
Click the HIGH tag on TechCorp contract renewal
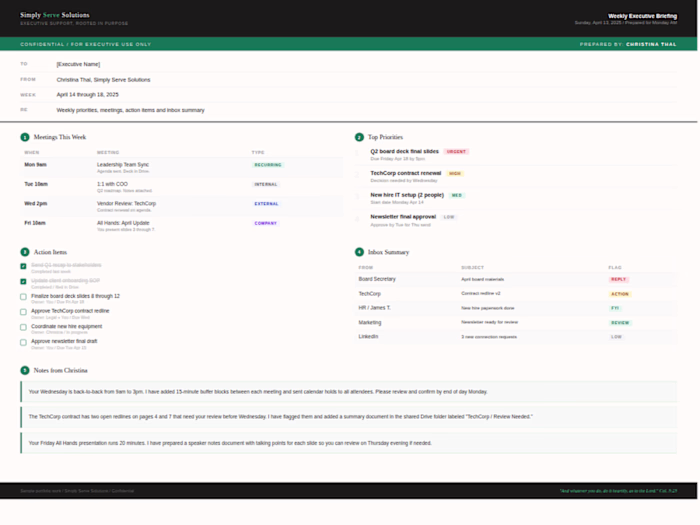click(x=455, y=174)
